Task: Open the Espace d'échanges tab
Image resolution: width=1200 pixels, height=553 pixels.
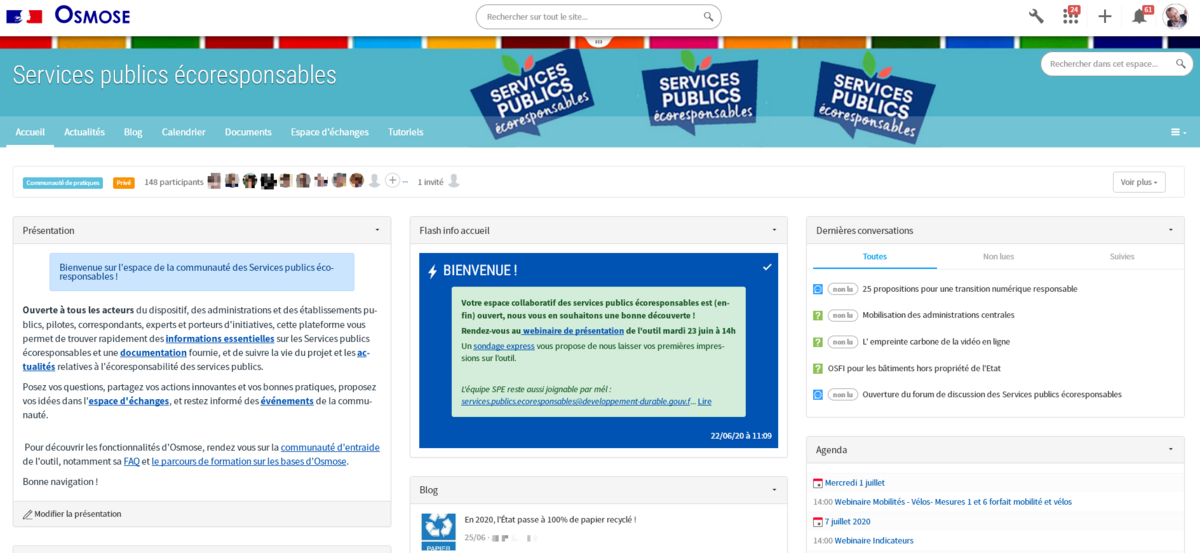Action: pos(330,132)
